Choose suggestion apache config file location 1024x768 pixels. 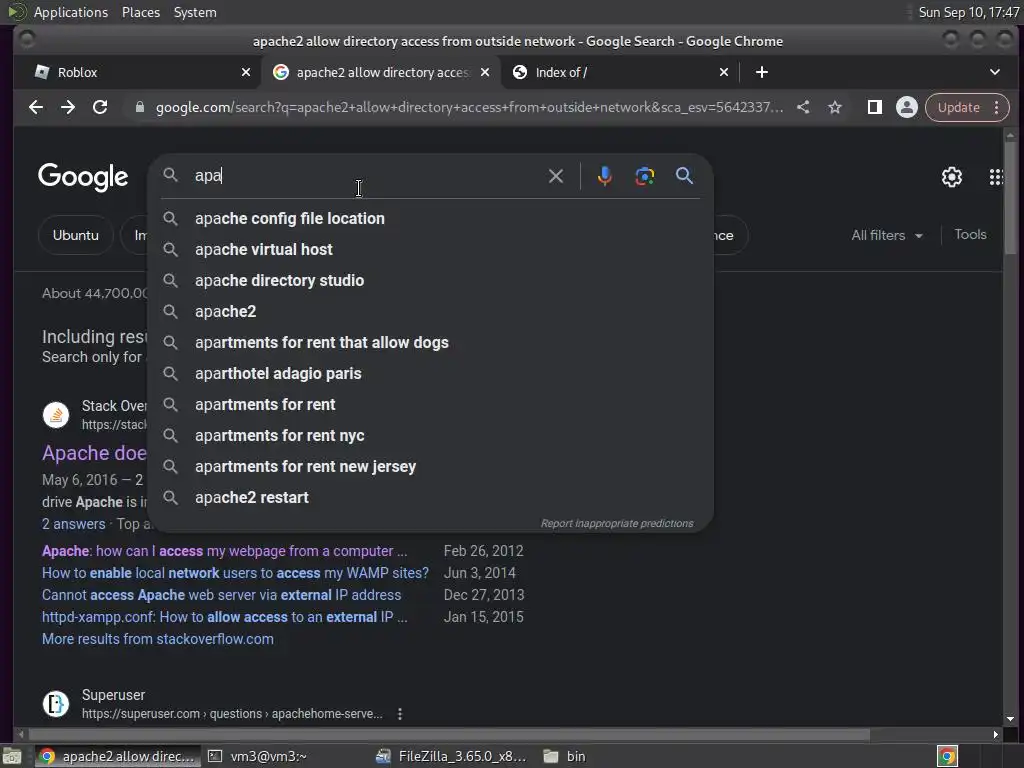(431, 218)
